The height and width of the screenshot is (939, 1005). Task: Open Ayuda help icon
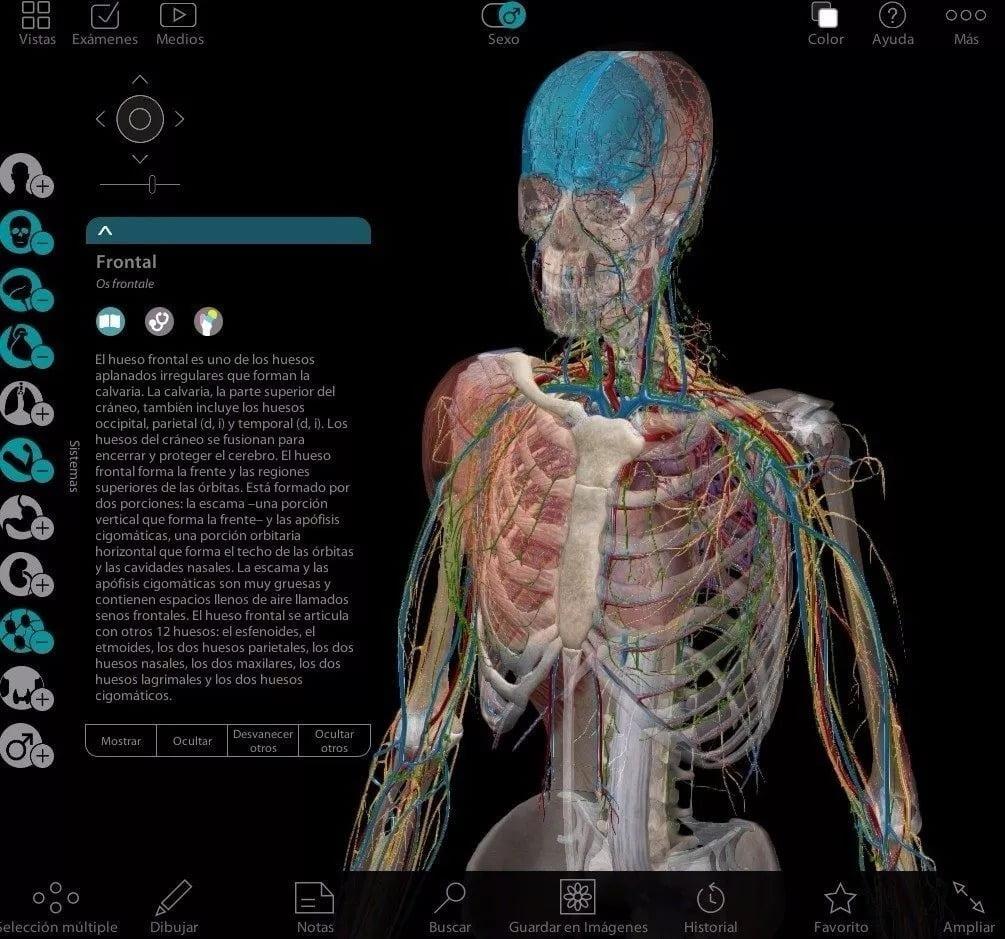[892, 17]
